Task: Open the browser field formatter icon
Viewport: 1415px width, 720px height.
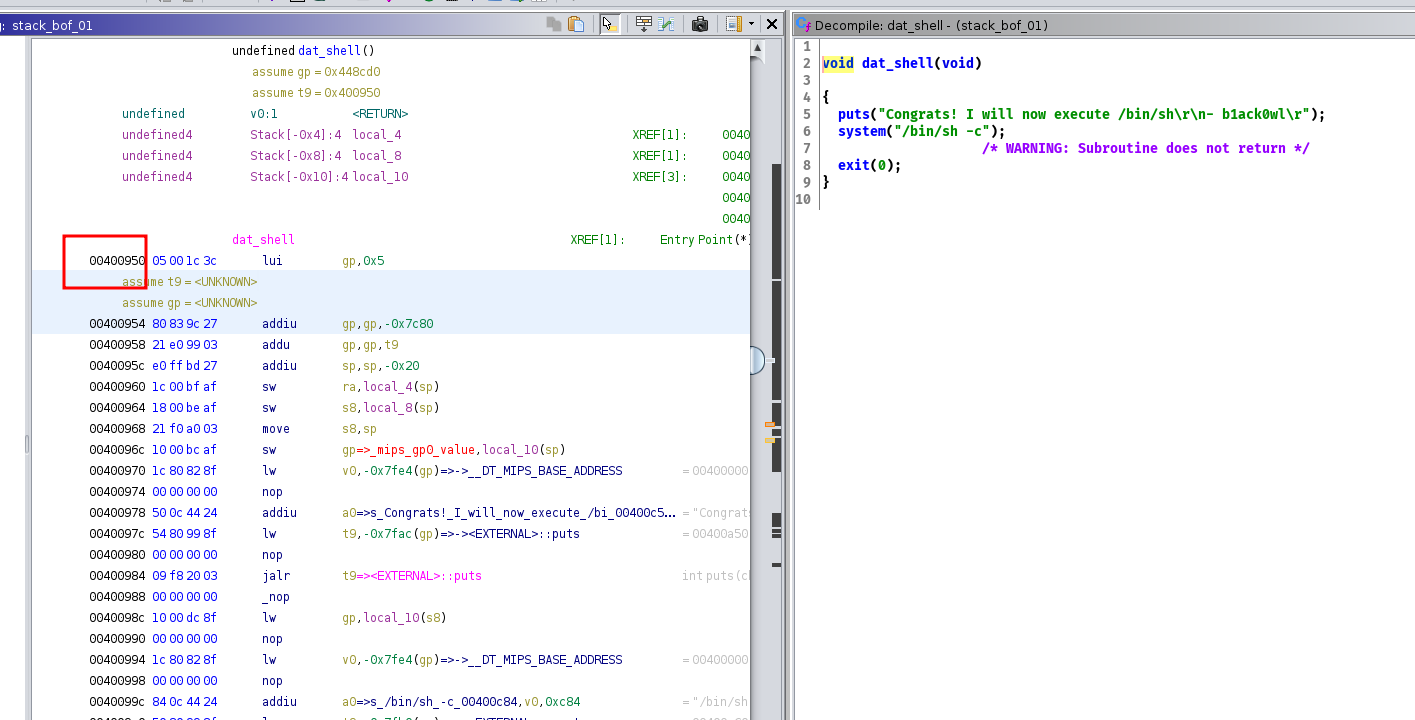Action: [x=643, y=24]
